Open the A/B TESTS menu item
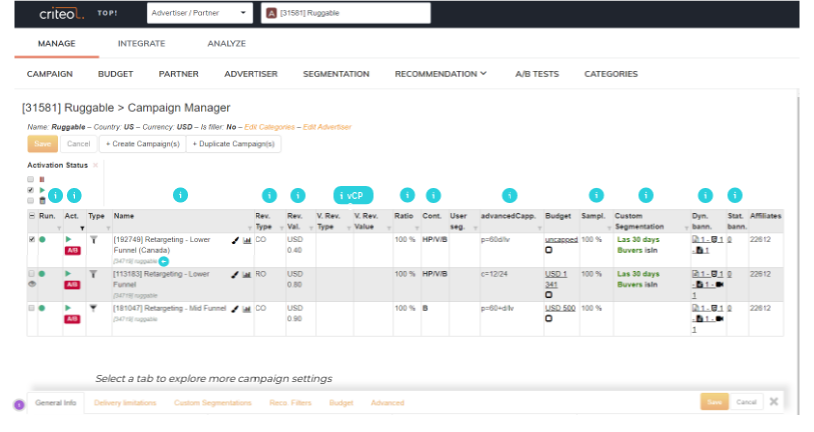 [x=537, y=74]
